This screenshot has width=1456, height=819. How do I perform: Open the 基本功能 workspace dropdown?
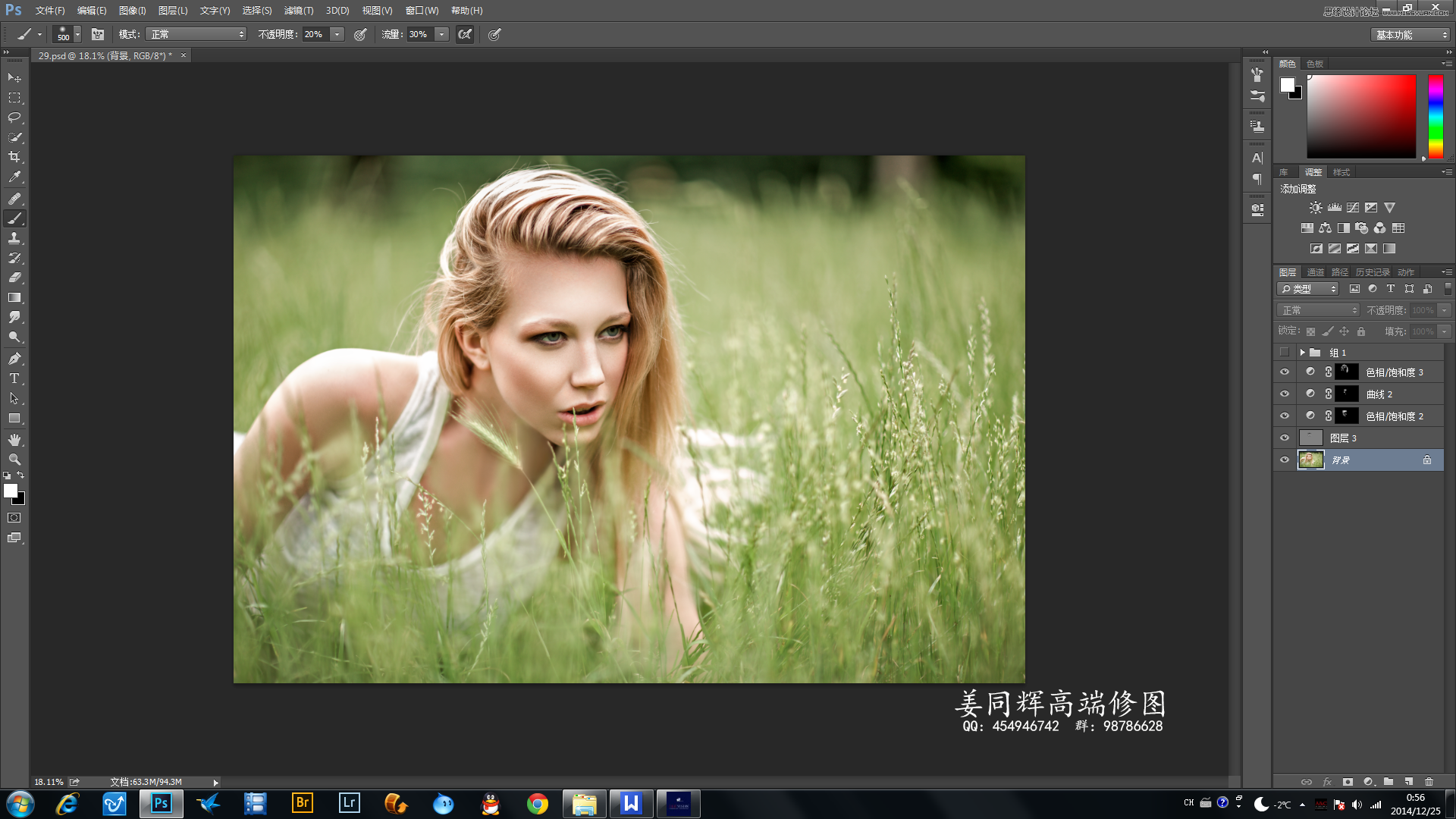[1410, 35]
